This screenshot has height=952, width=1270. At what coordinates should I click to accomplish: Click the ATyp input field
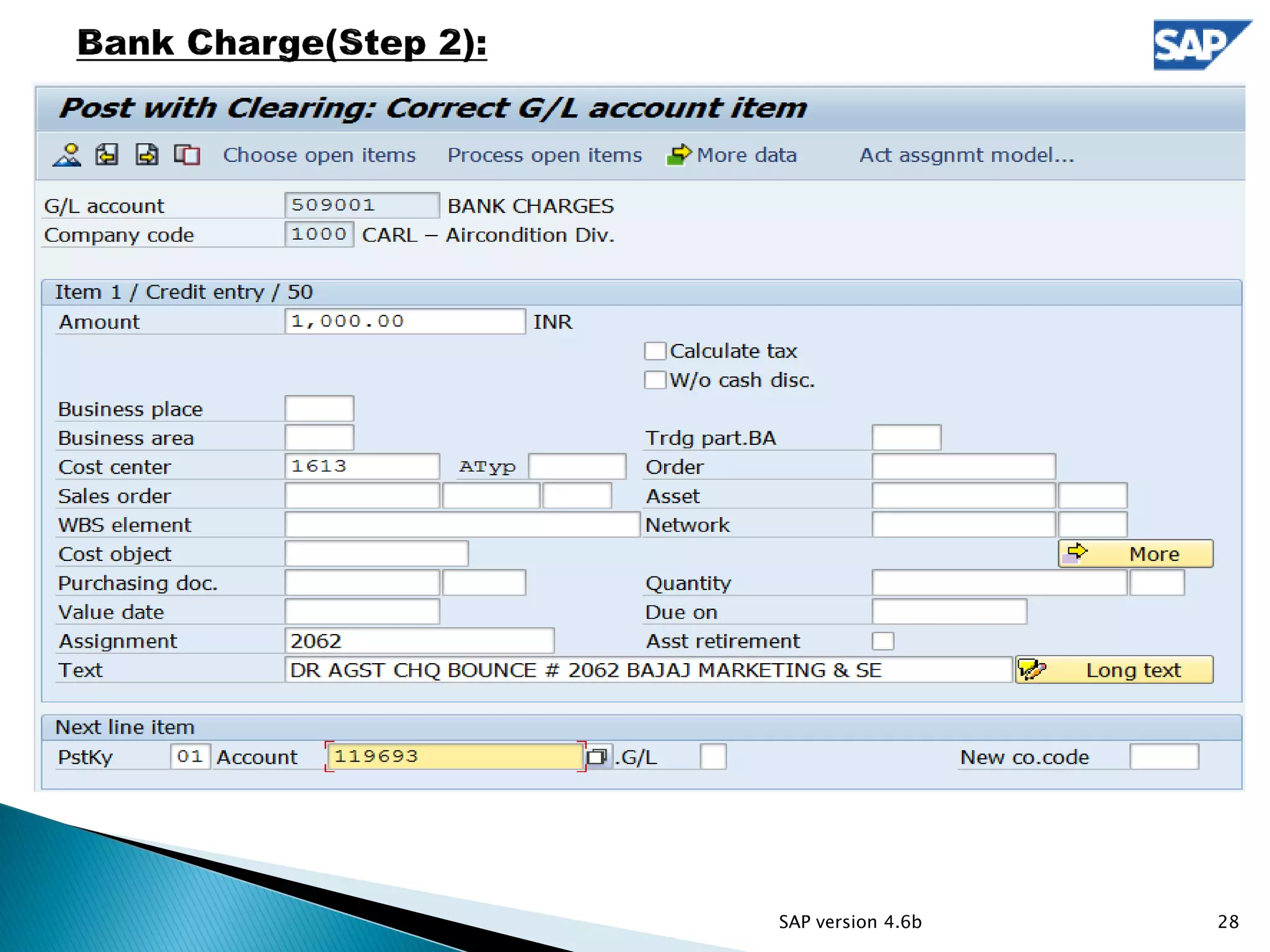click(x=577, y=467)
